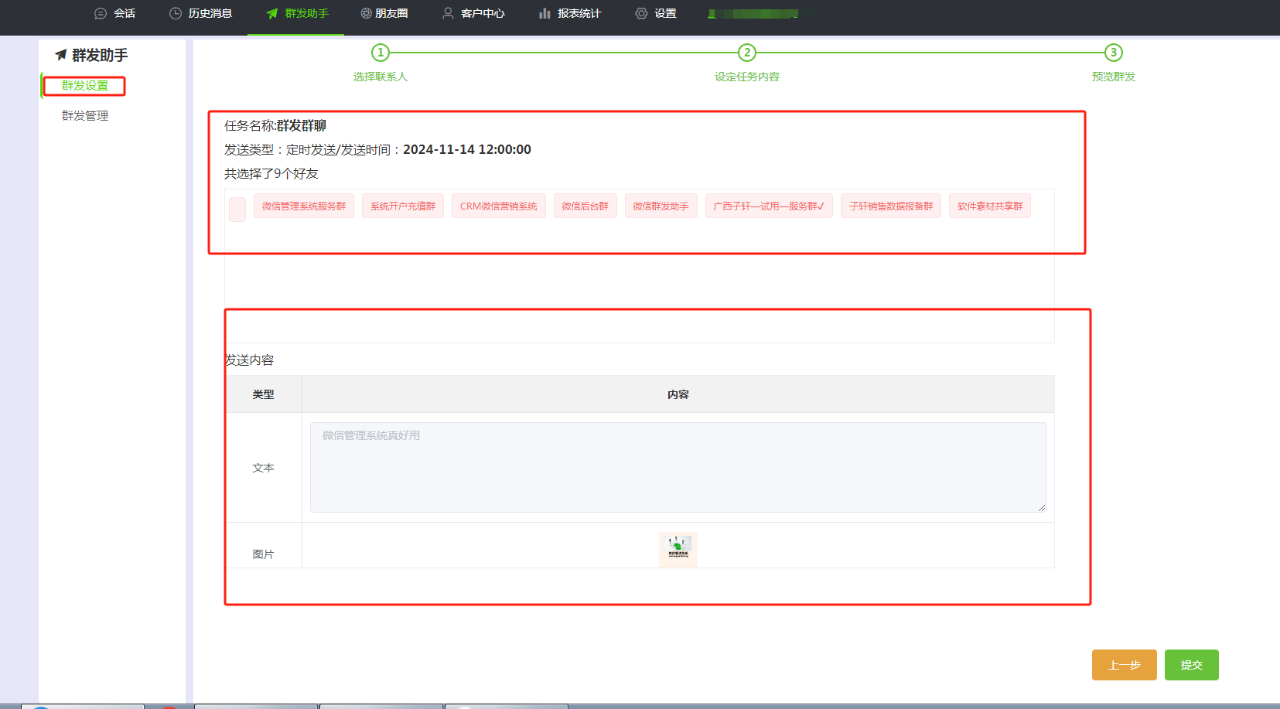Click the 发送内容 section label
1280x709 pixels.
[x=249, y=360]
